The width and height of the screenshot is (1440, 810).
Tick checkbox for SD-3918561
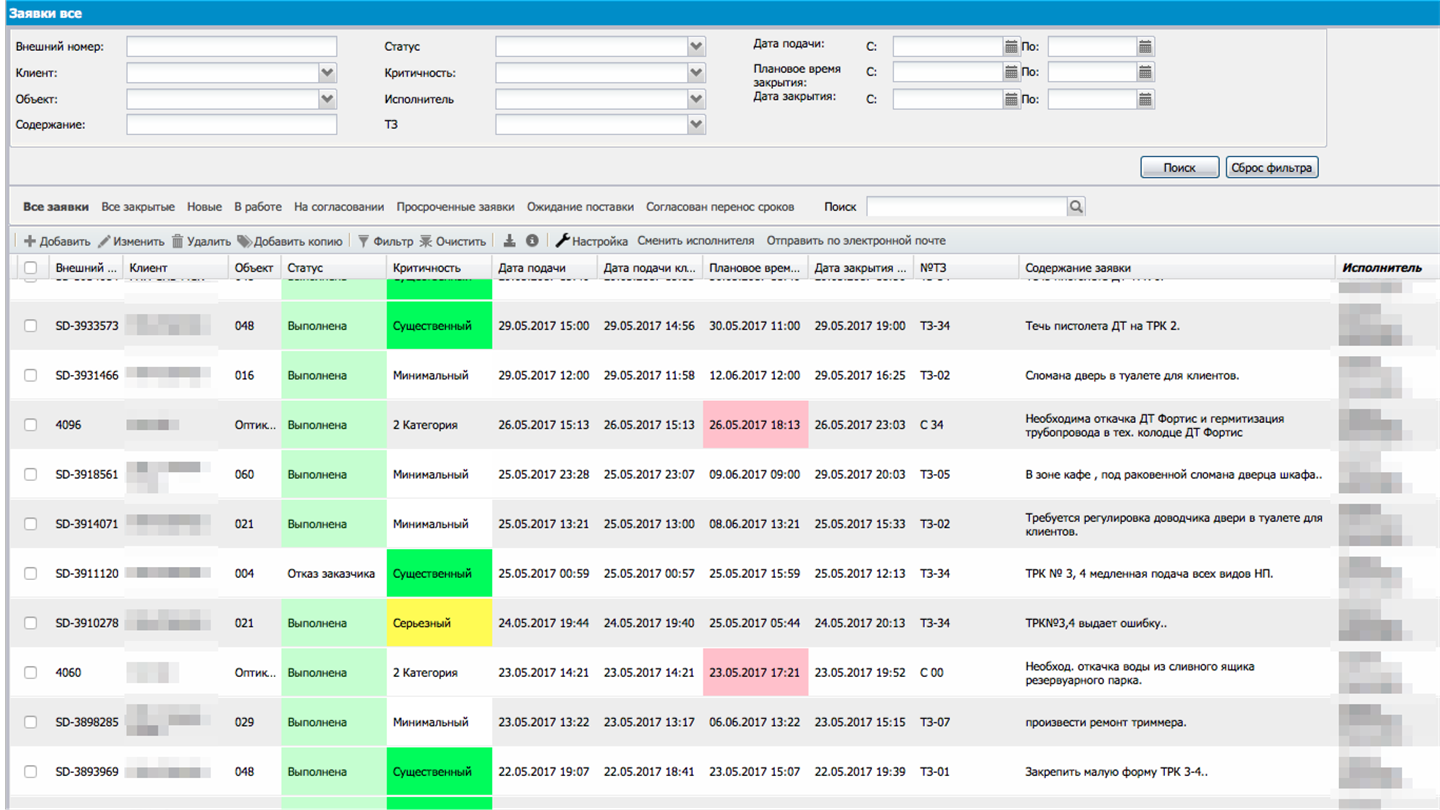point(30,475)
